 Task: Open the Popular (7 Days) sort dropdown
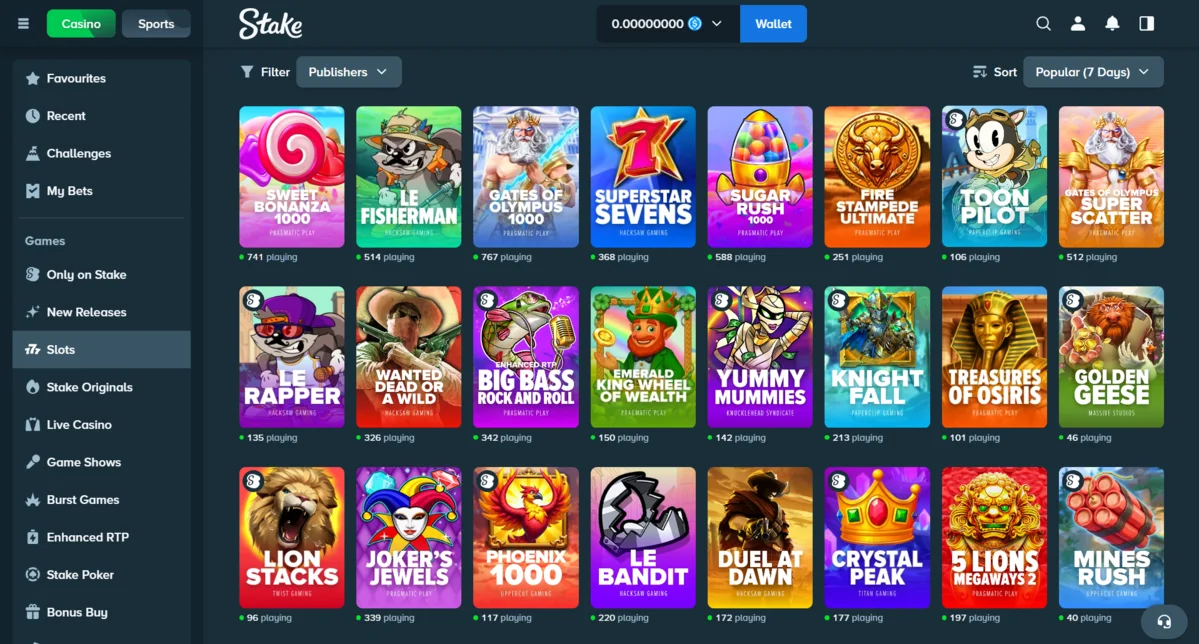(1093, 72)
